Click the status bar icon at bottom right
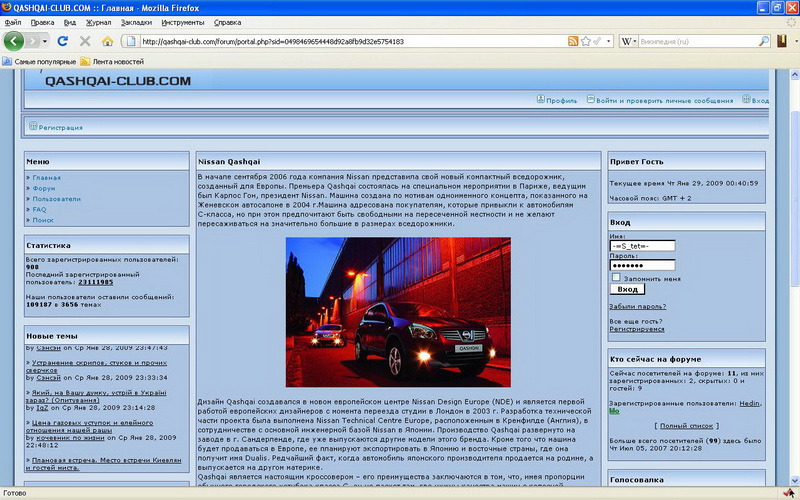800x500 pixels. 789,493
